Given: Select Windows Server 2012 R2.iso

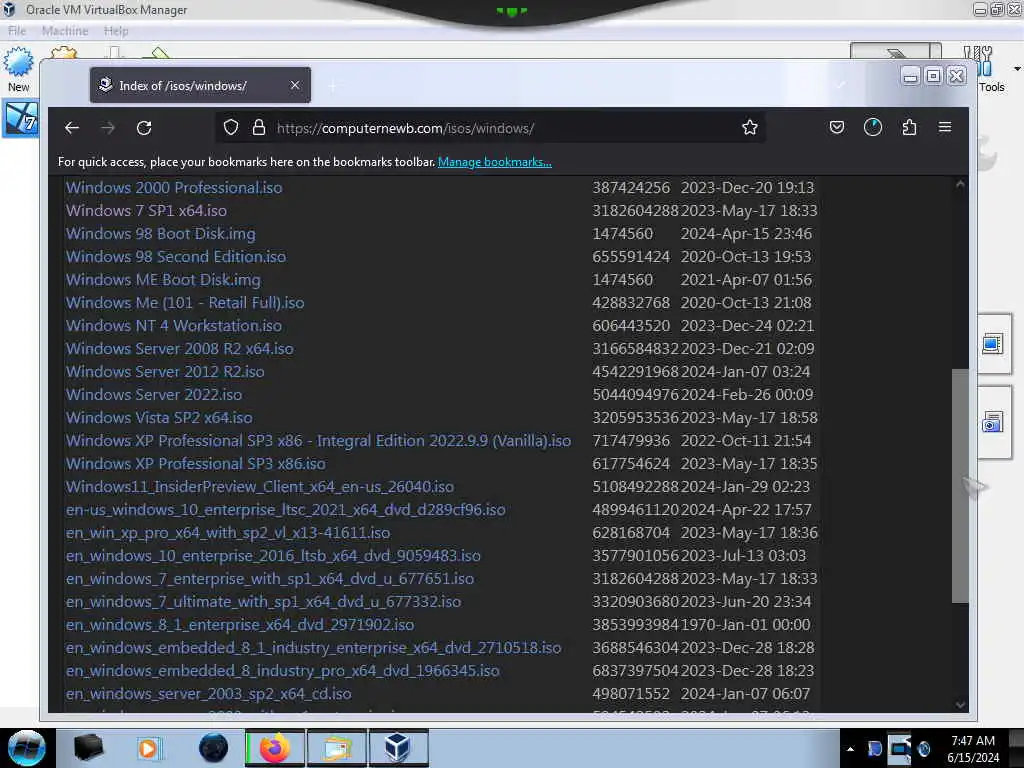Looking at the screenshot, I should [165, 372].
